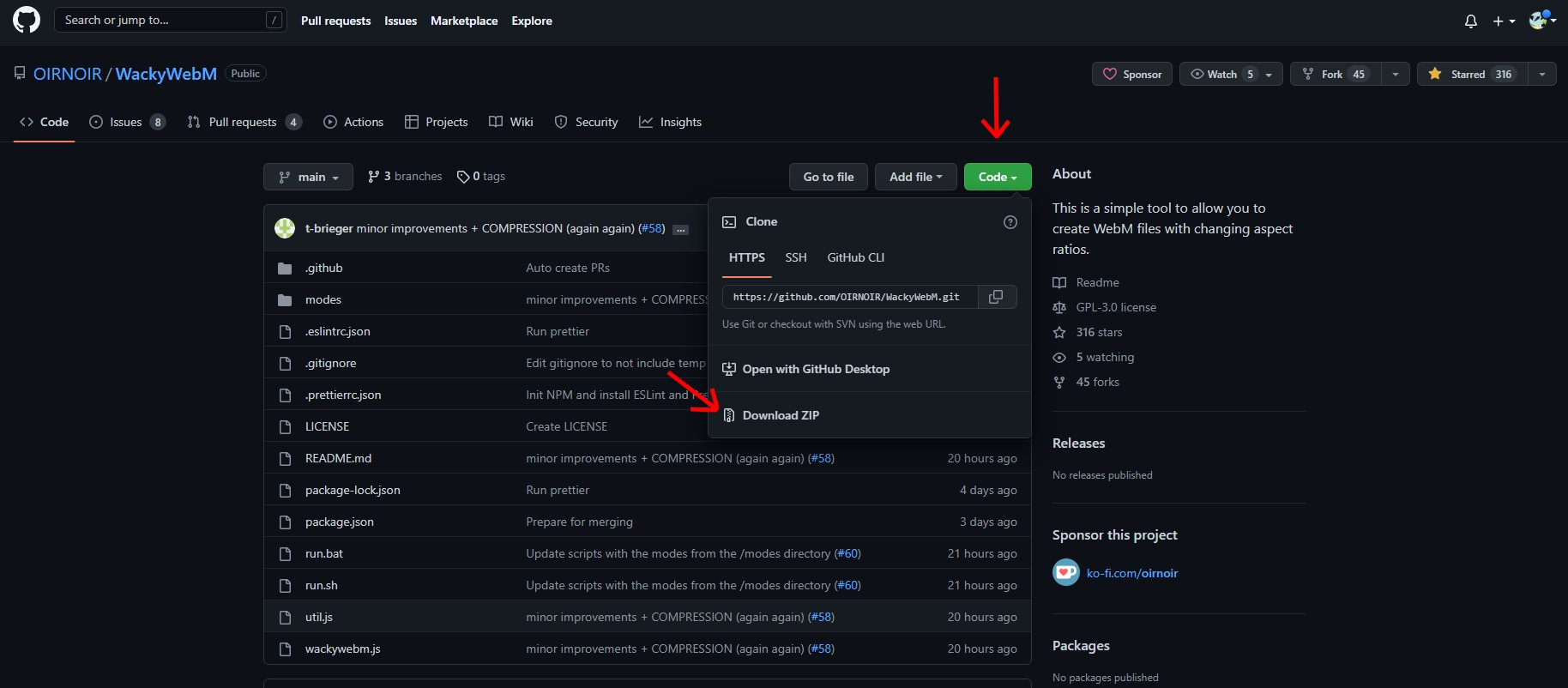Open the README.md file
1568x688 pixels.
coord(339,458)
